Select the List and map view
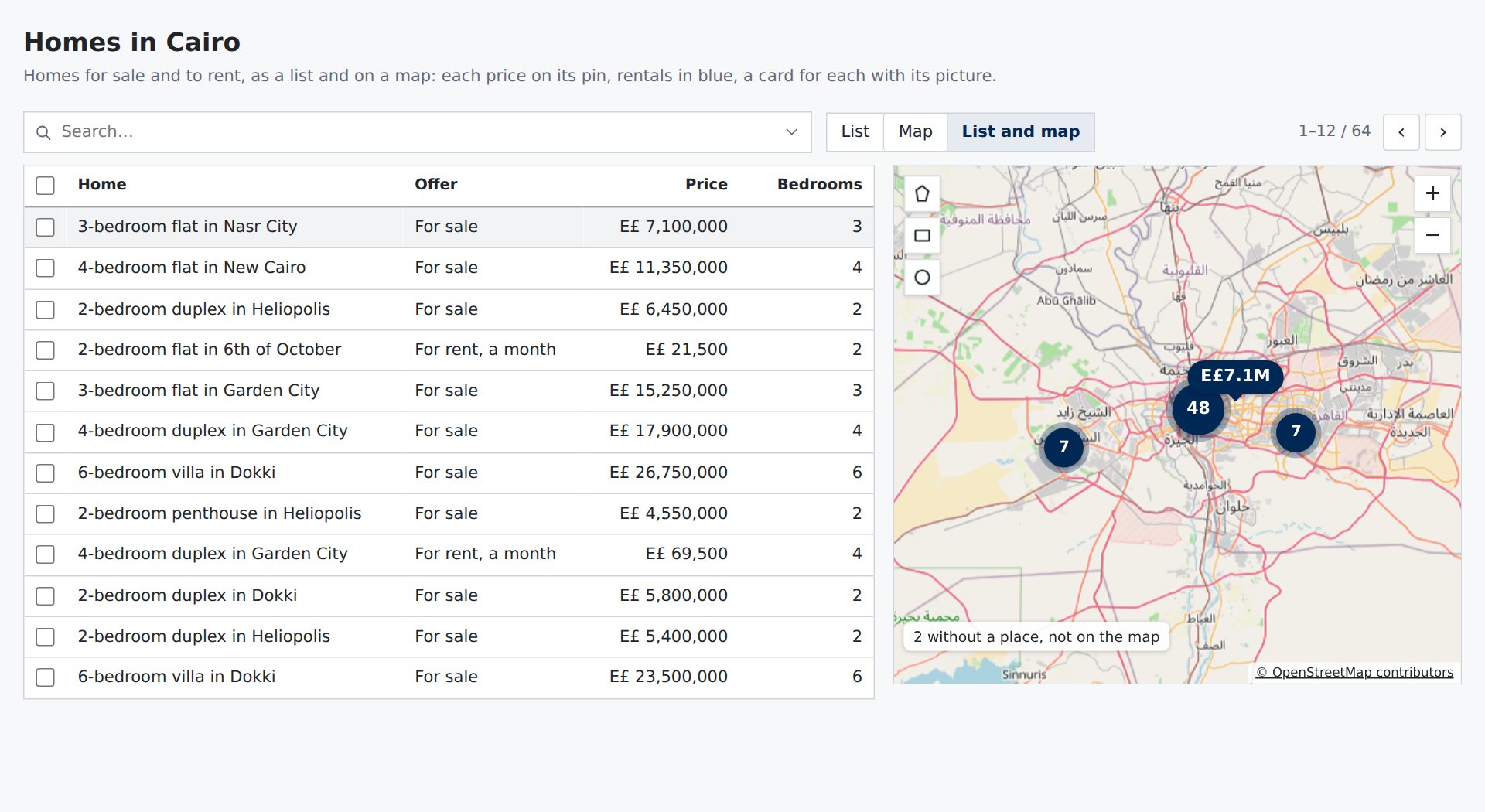The width and height of the screenshot is (1485, 812). click(1020, 132)
